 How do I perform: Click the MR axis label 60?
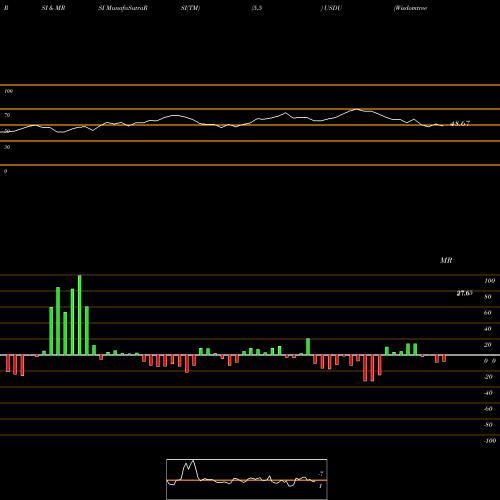click(487, 313)
